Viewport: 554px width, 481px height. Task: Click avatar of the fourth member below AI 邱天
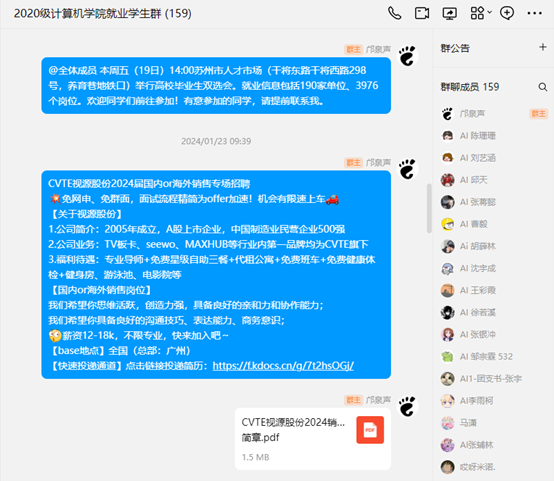[447, 268]
